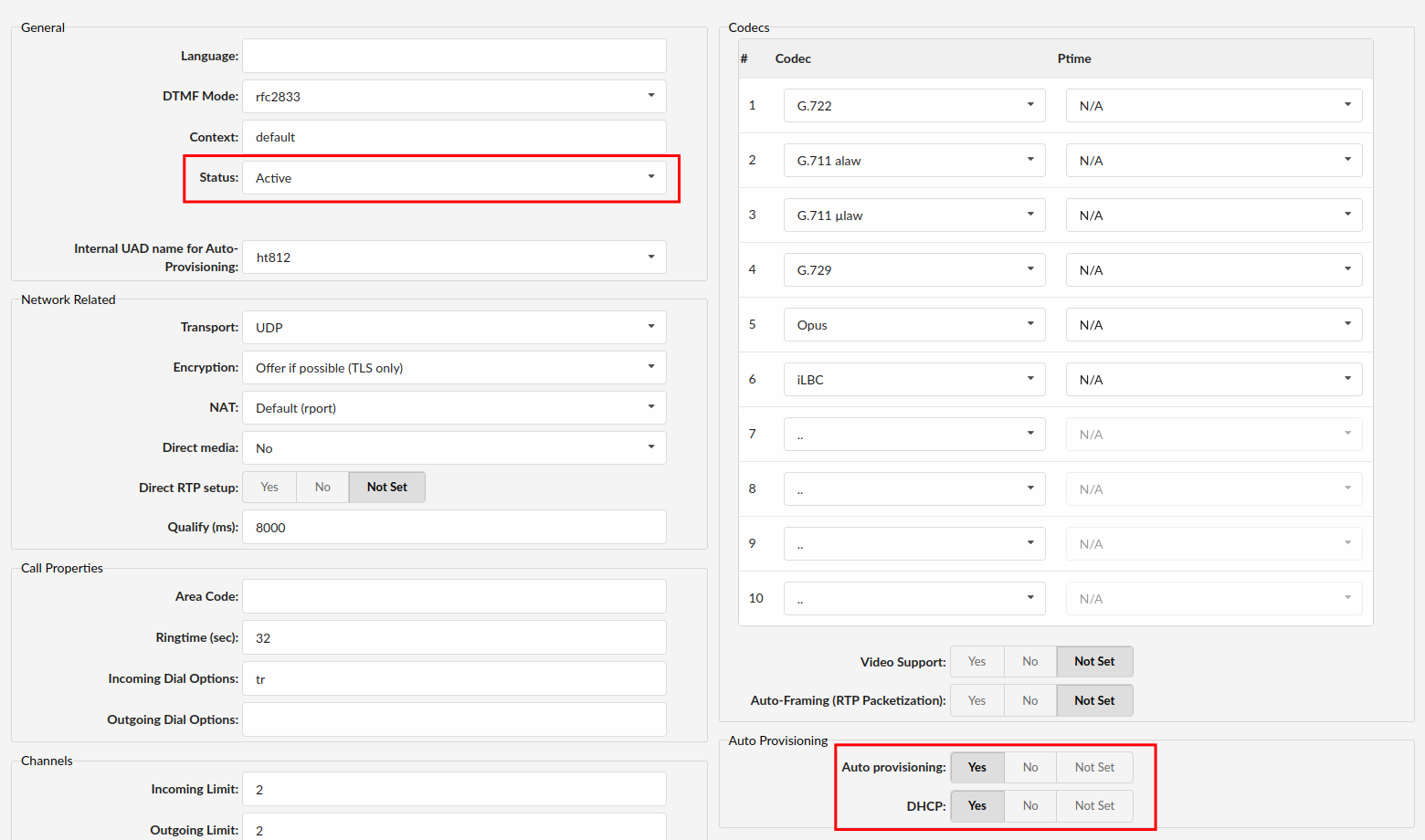
Task: Set Auto-Framing to Yes
Action: click(x=977, y=700)
